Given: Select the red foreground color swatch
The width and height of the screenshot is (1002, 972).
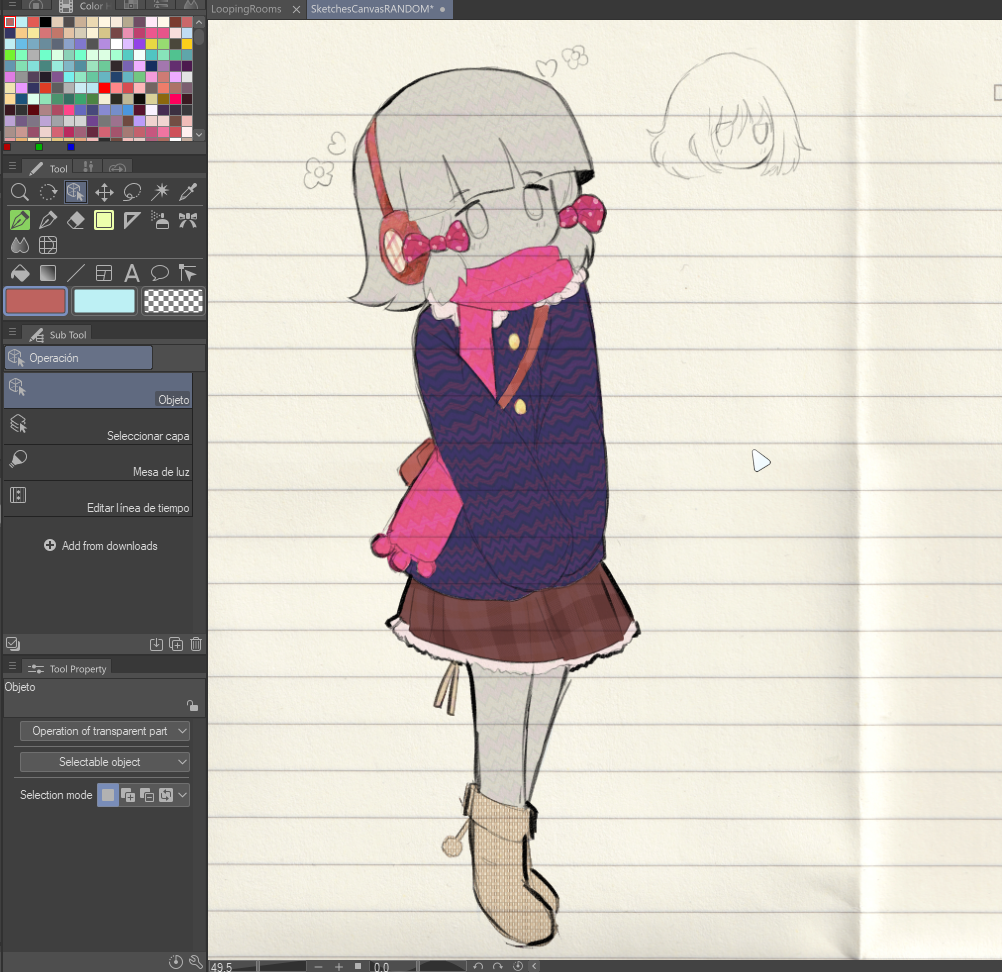Looking at the screenshot, I should (35, 300).
